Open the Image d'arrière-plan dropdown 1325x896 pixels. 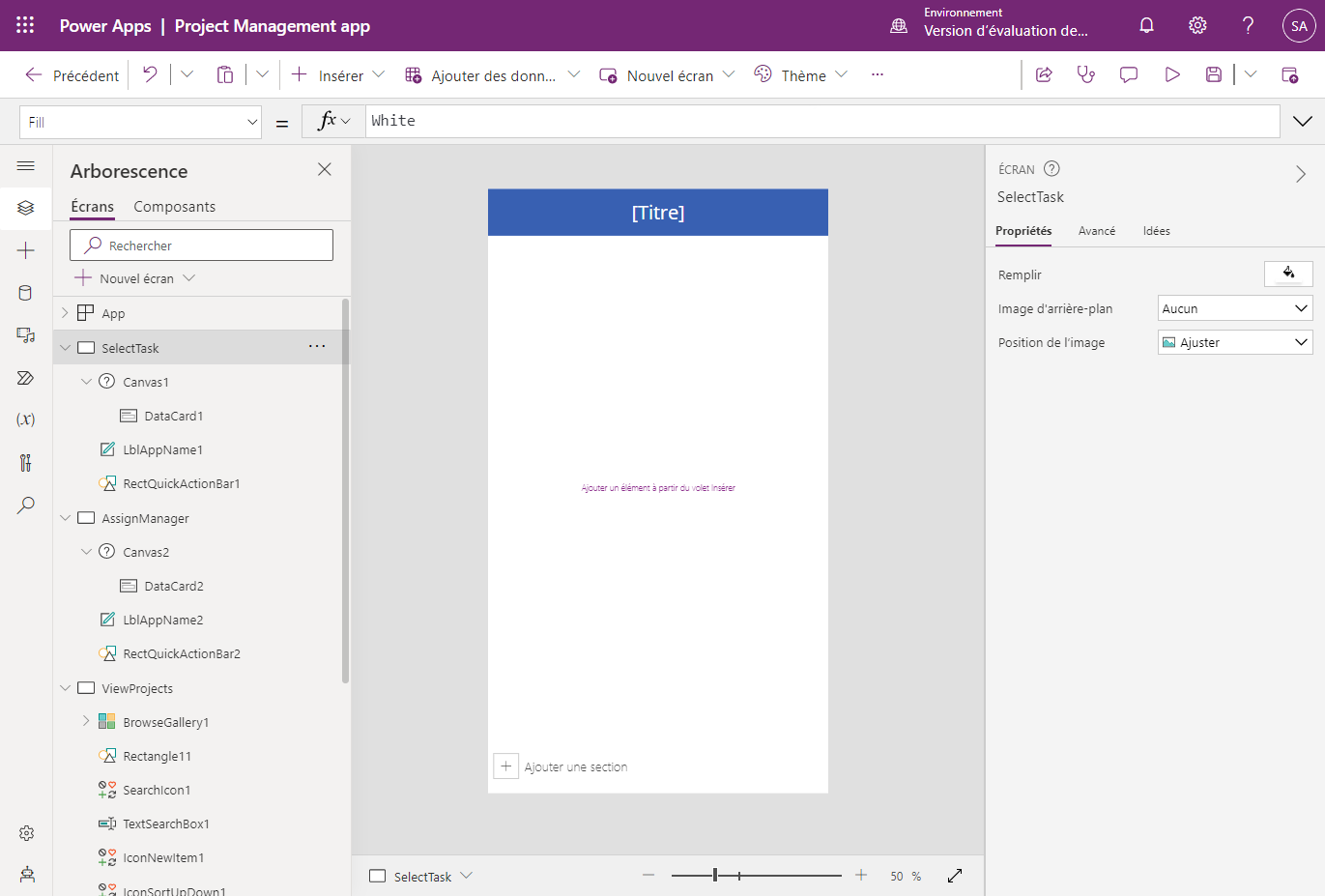[x=1235, y=308]
